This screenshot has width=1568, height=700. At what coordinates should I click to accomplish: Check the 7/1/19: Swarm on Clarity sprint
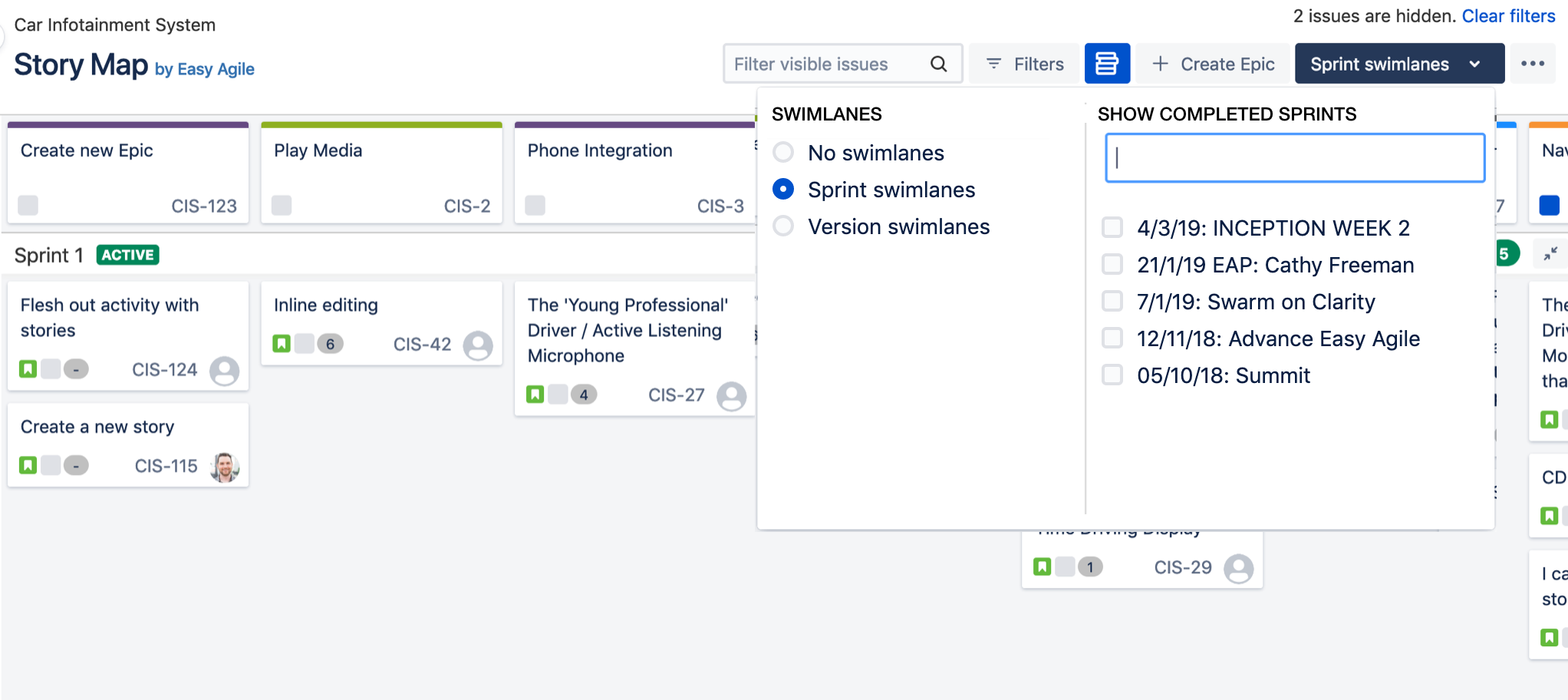coord(1112,302)
